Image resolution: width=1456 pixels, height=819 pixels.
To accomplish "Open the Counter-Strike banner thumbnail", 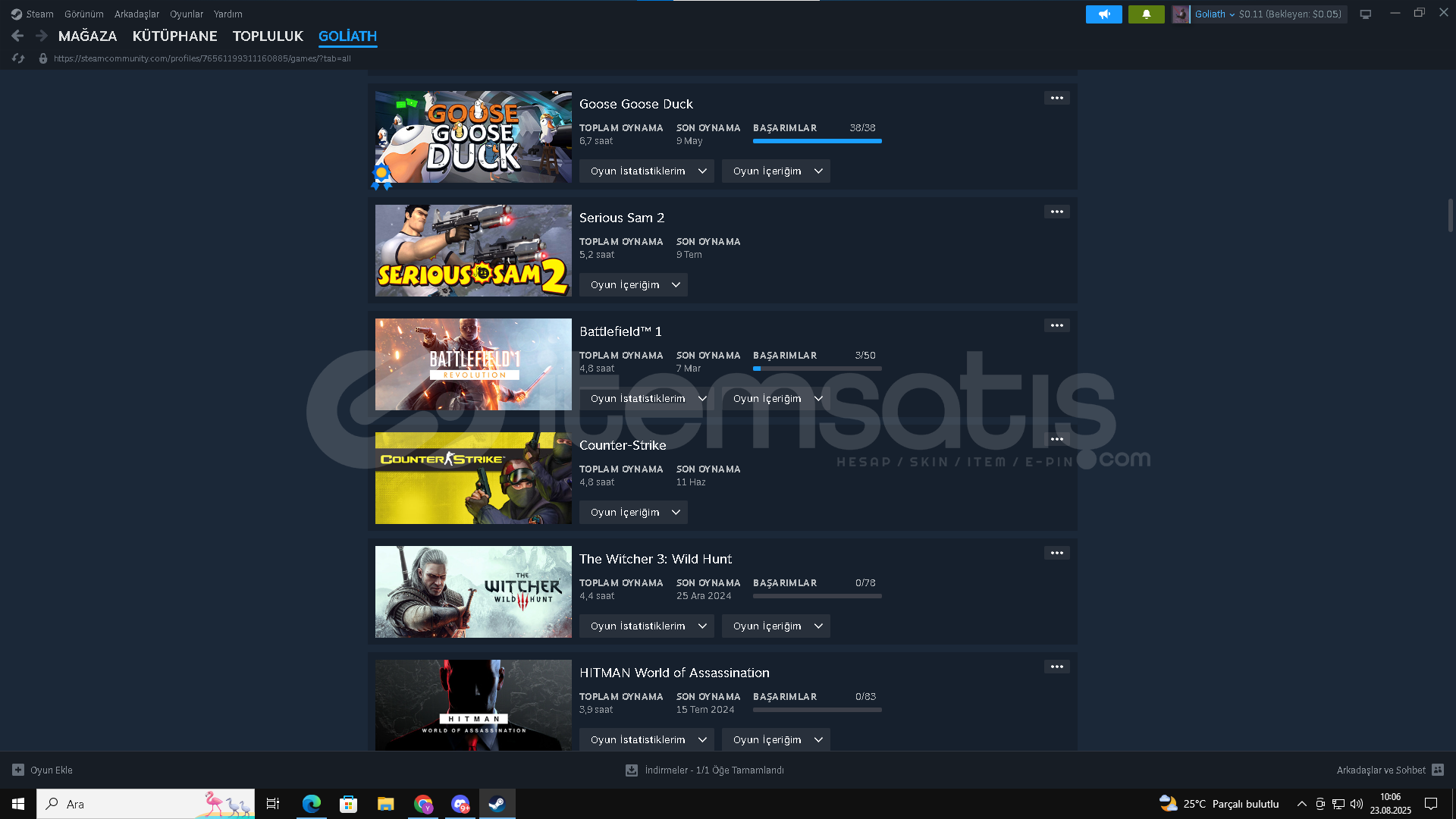I will click(473, 478).
